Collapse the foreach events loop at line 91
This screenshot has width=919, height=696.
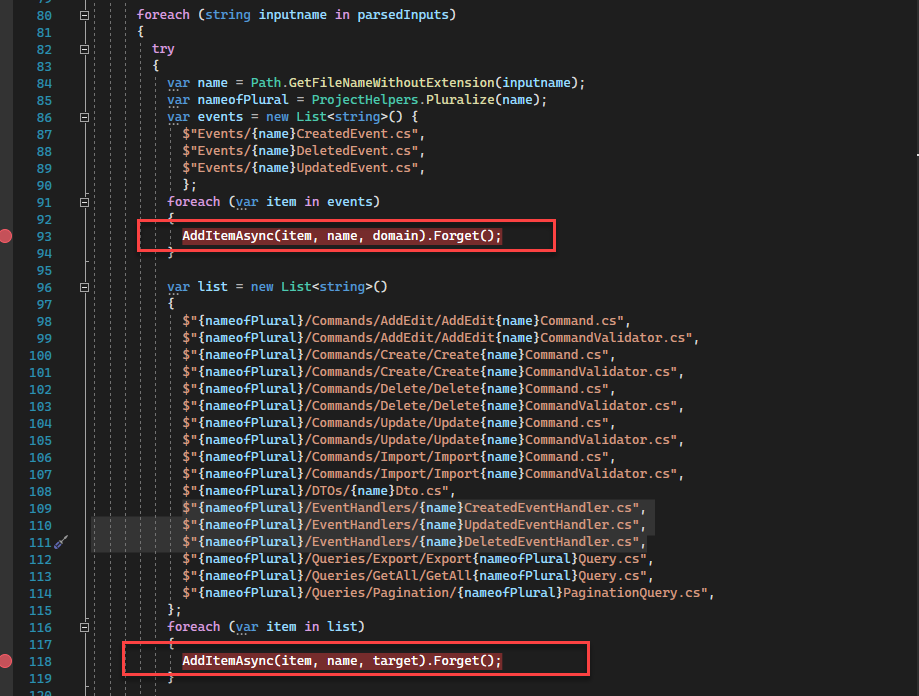84,203
